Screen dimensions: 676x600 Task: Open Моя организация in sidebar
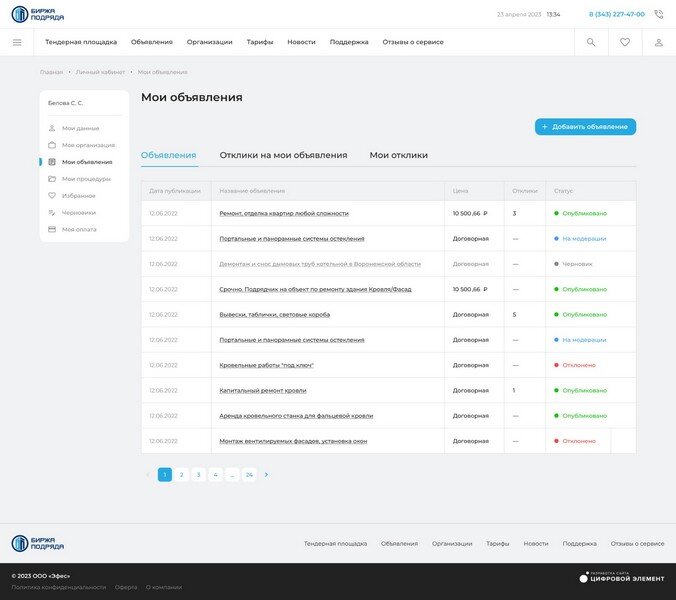tap(88, 145)
